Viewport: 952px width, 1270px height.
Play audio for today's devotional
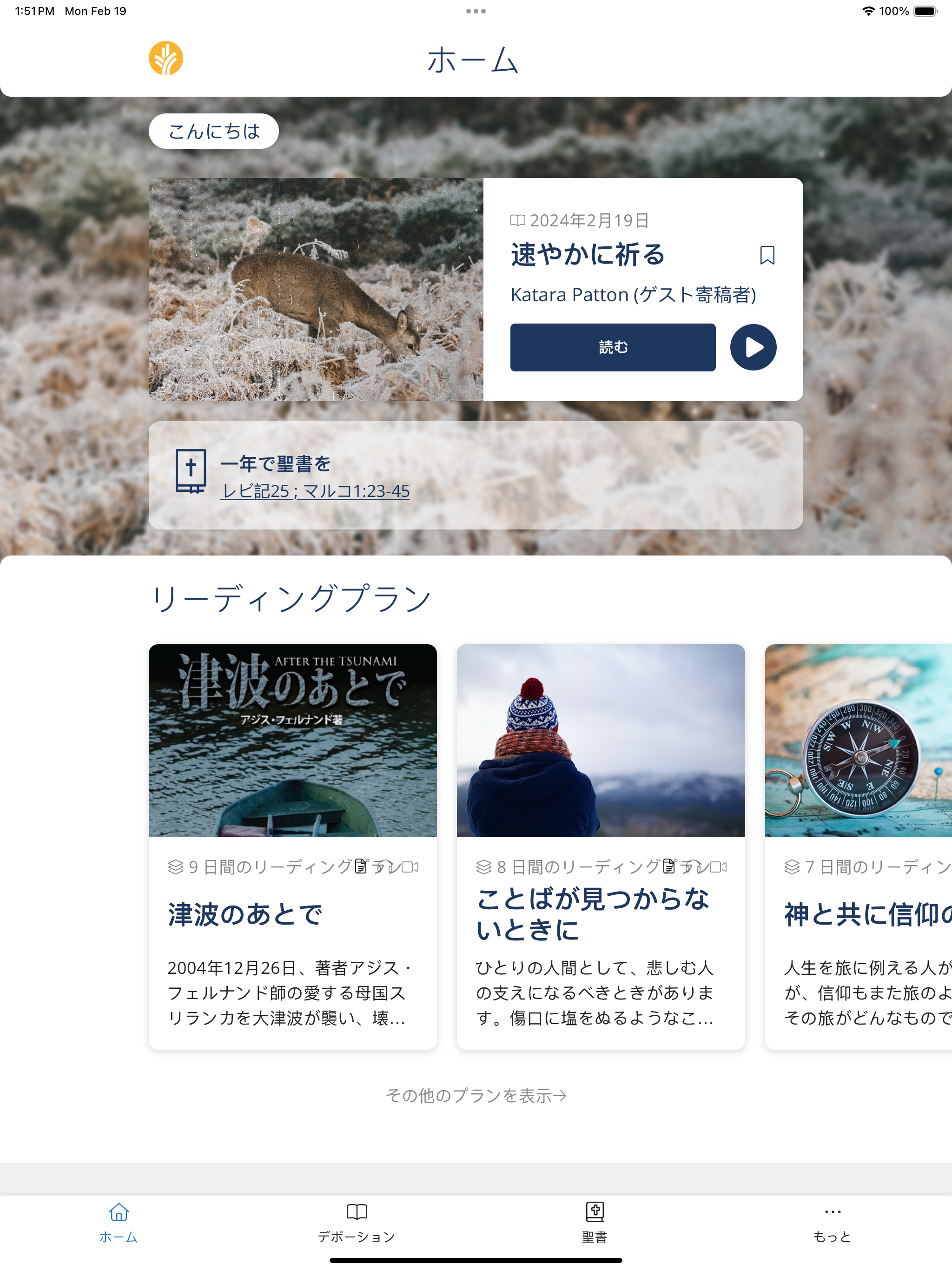pyautogui.click(x=754, y=347)
